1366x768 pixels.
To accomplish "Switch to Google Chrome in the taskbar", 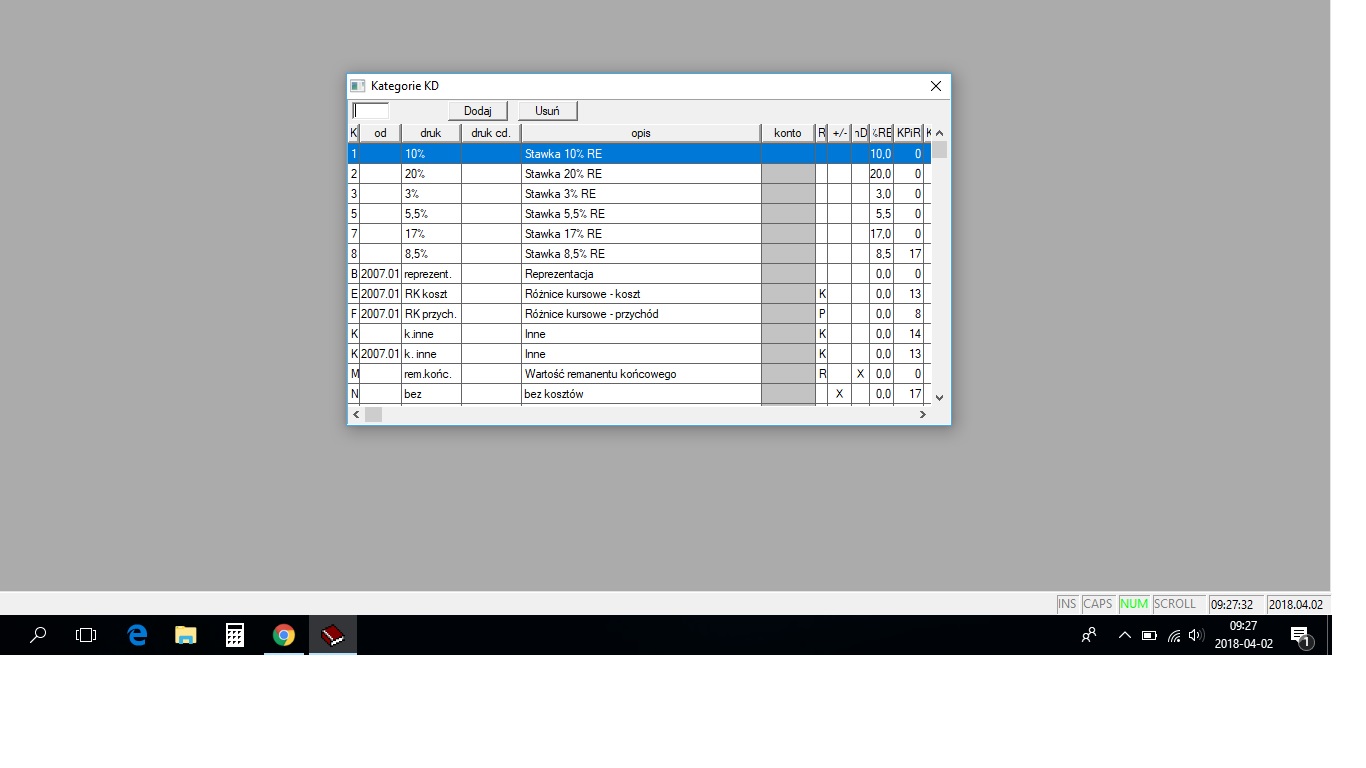I will (284, 635).
